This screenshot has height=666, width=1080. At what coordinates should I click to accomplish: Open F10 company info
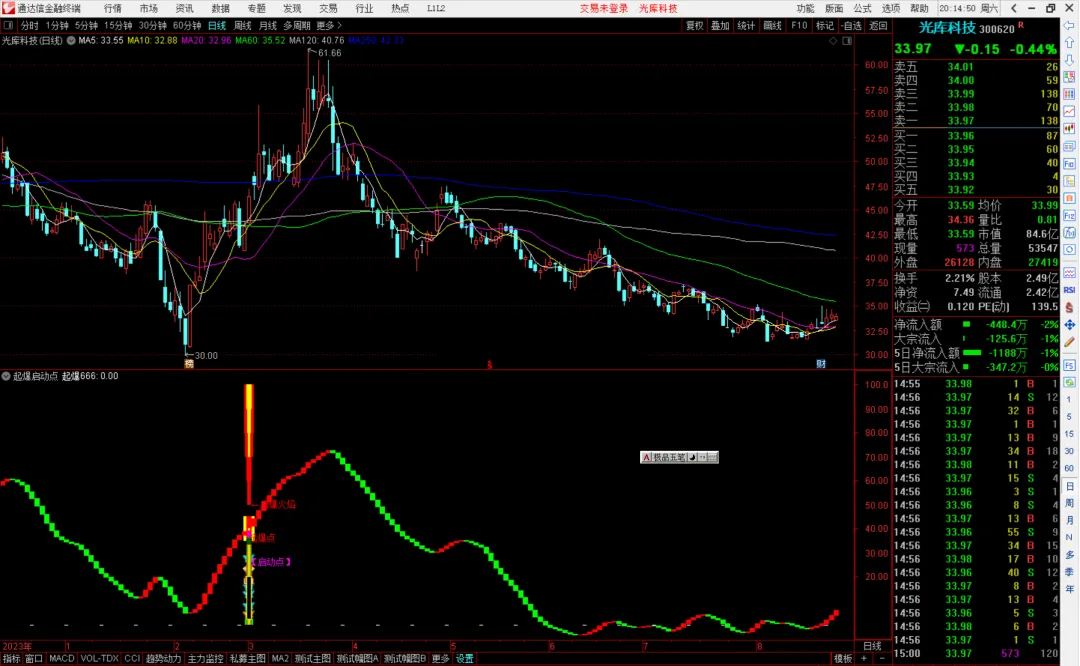799,25
